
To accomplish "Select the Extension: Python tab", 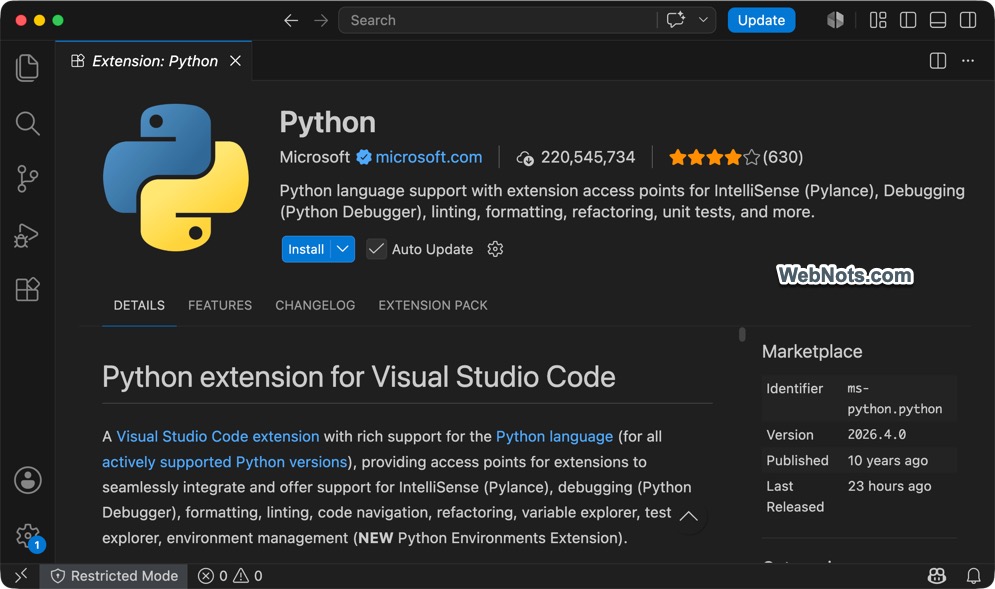I will click(154, 61).
